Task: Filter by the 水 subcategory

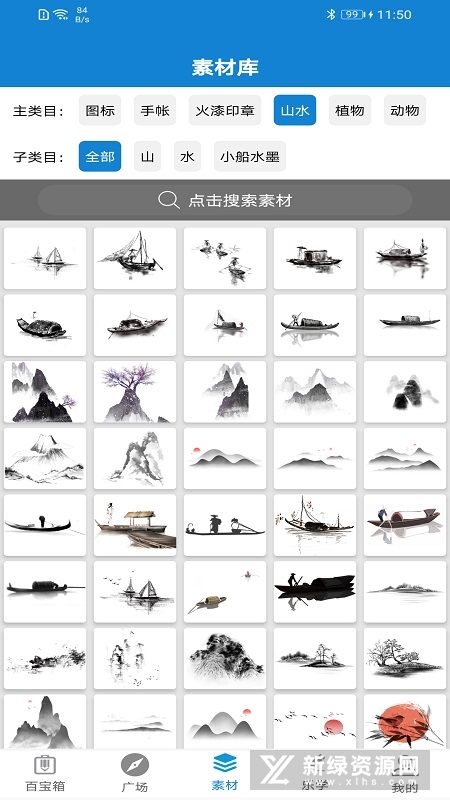Action: (187, 156)
